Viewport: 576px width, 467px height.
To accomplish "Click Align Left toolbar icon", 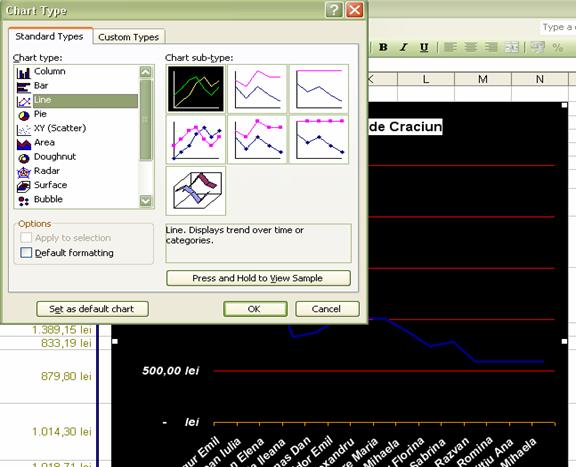I will 450,47.
